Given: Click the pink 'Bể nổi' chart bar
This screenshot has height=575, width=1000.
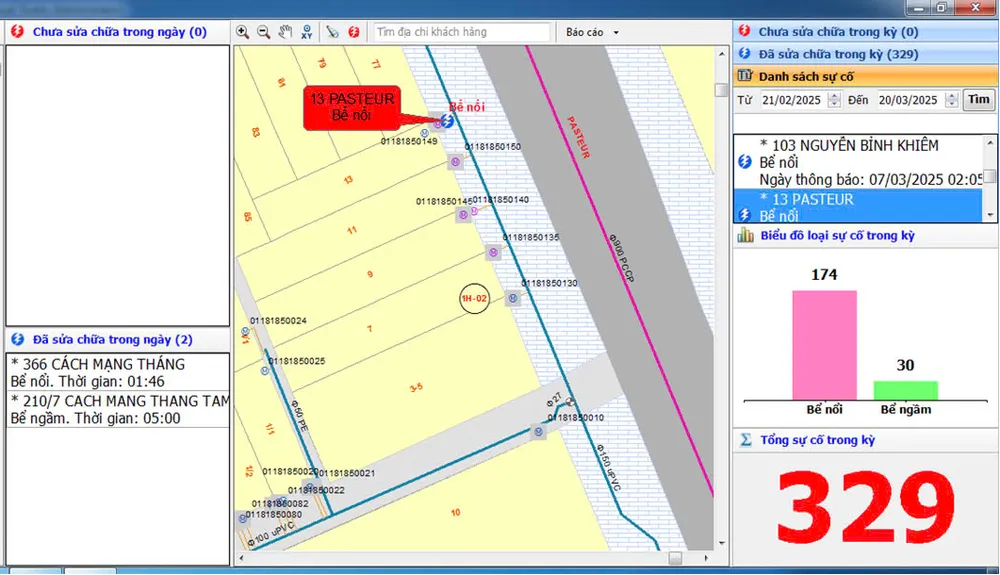Looking at the screenshot, I should pos(824,345).
